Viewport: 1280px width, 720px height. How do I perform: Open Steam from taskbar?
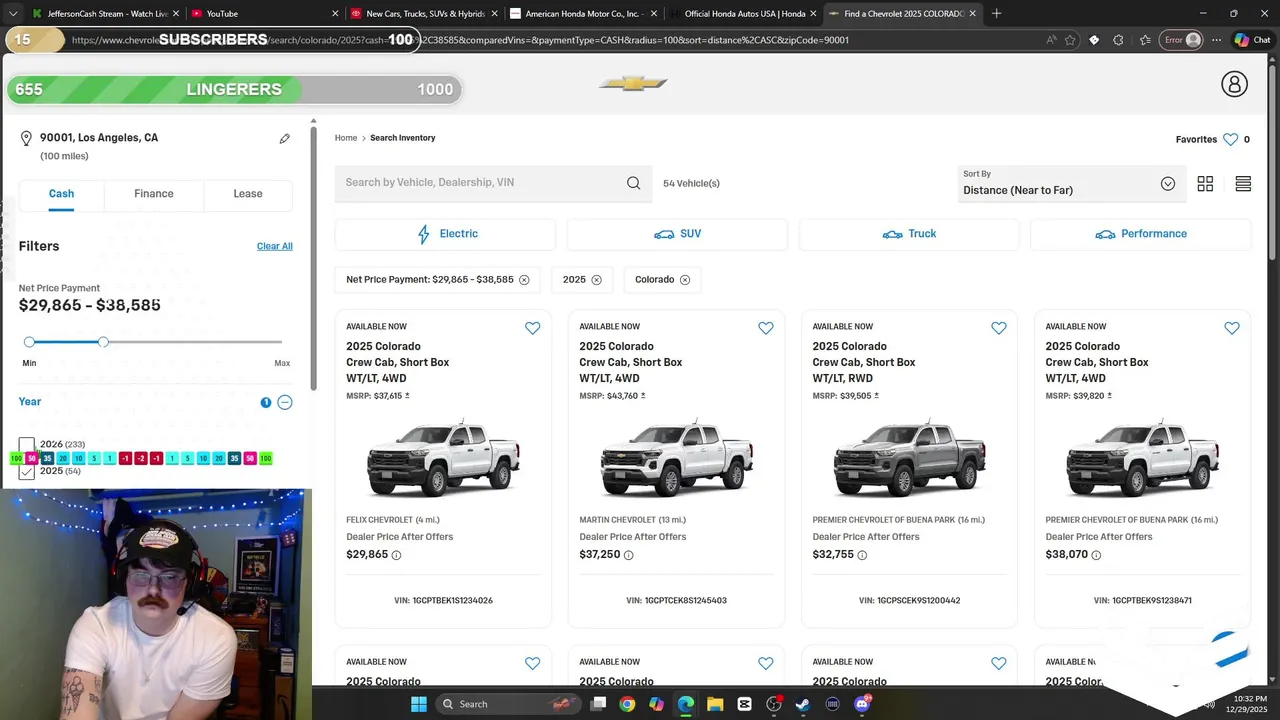click(x=803, y=704)
